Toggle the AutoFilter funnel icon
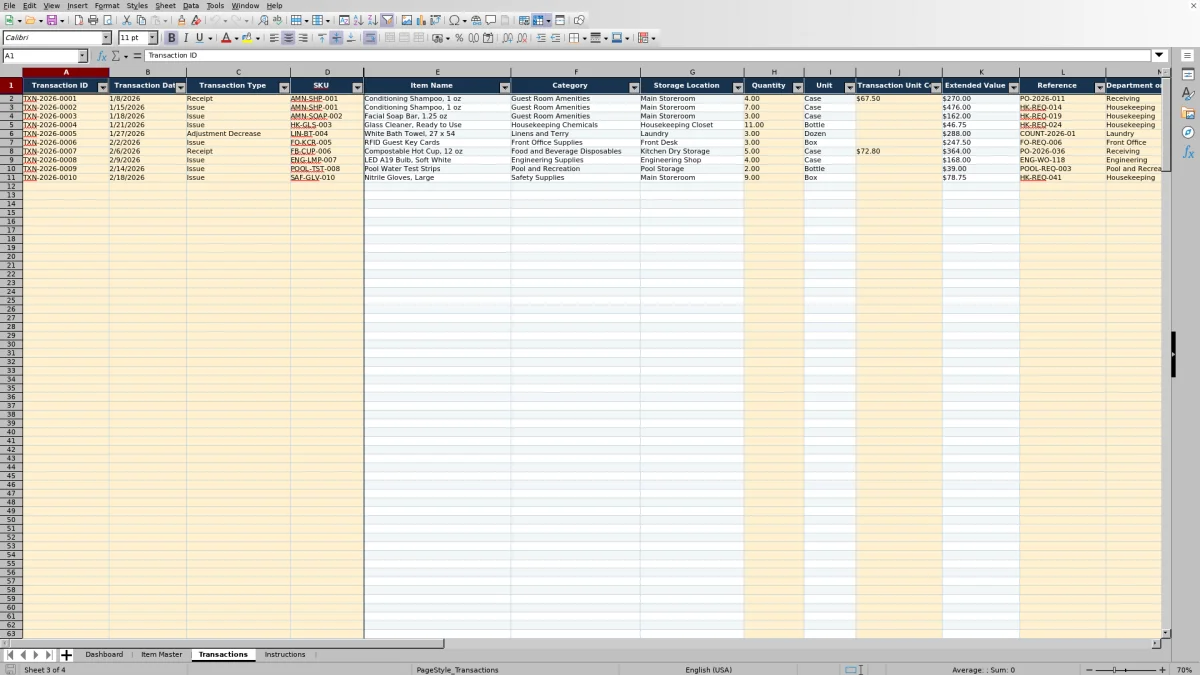1200x675 pixels. pos(387,20)
